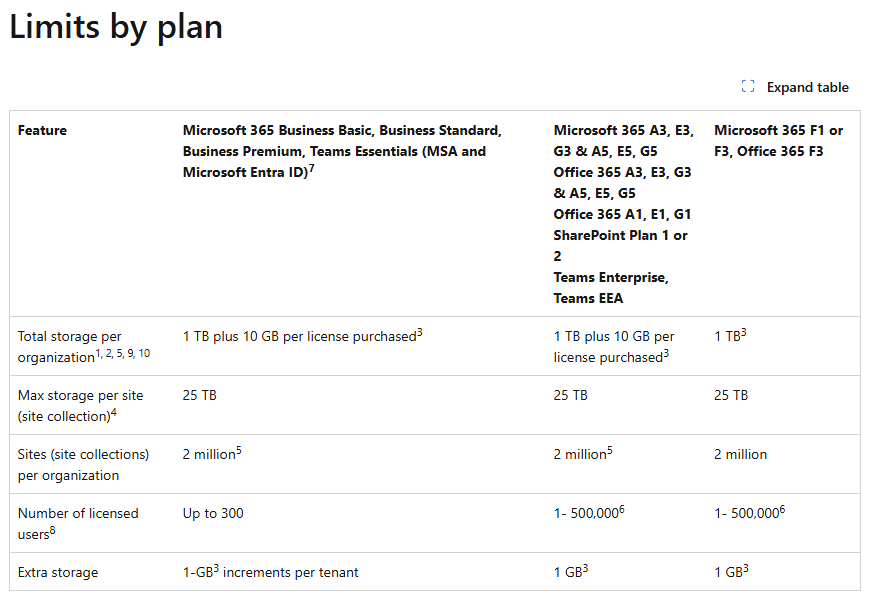Expand the table to full view
This screenshot has height=605, width=872.
pyautogui.click(x=795, y=87)
